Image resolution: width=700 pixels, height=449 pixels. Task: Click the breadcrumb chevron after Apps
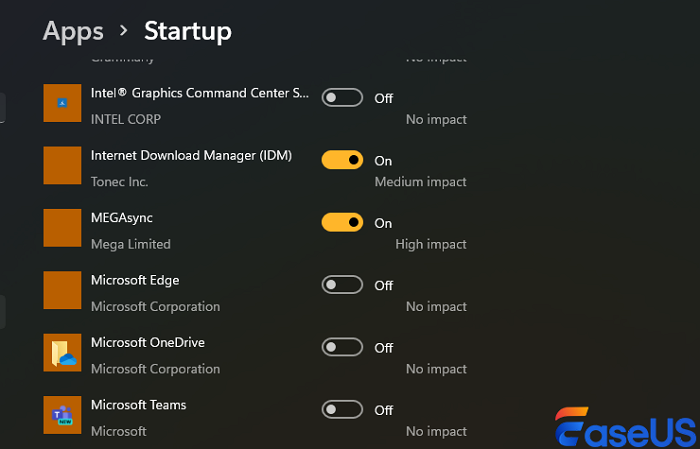tap(124, 31)
